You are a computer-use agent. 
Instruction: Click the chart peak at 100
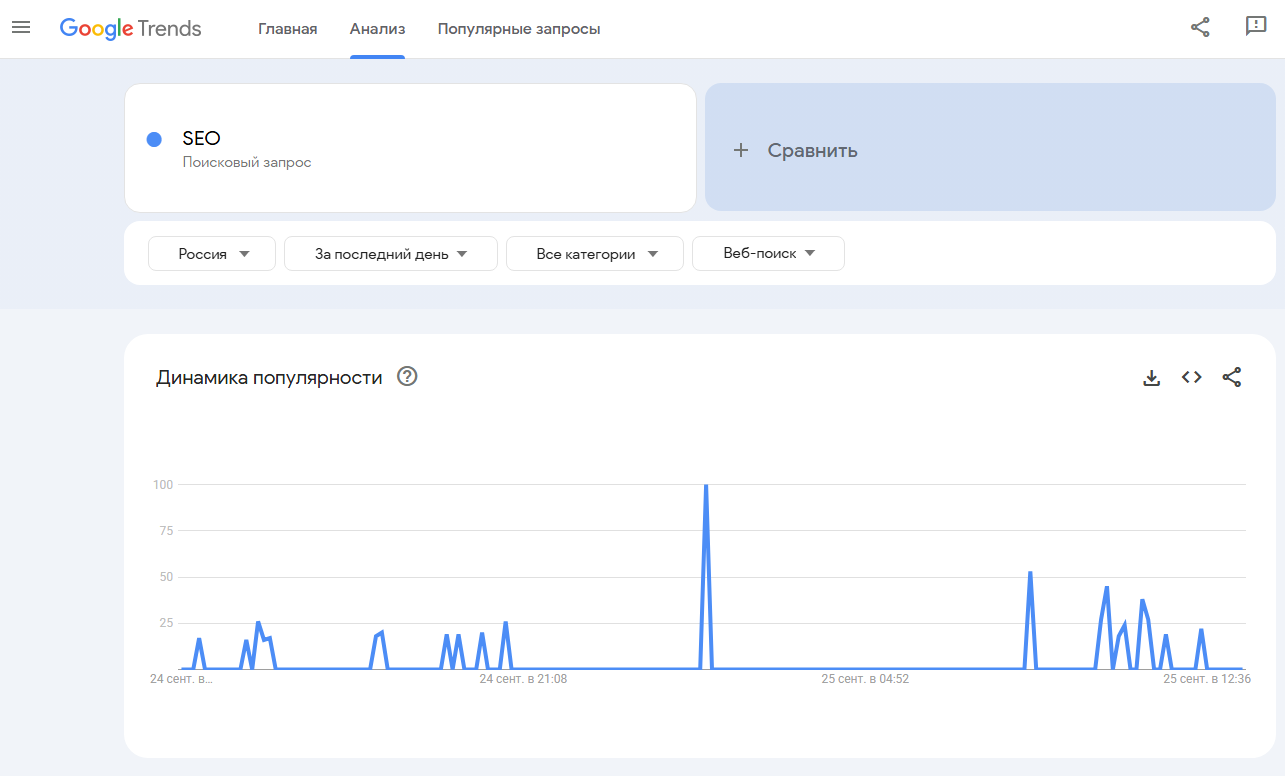click(x=706, y=487)
